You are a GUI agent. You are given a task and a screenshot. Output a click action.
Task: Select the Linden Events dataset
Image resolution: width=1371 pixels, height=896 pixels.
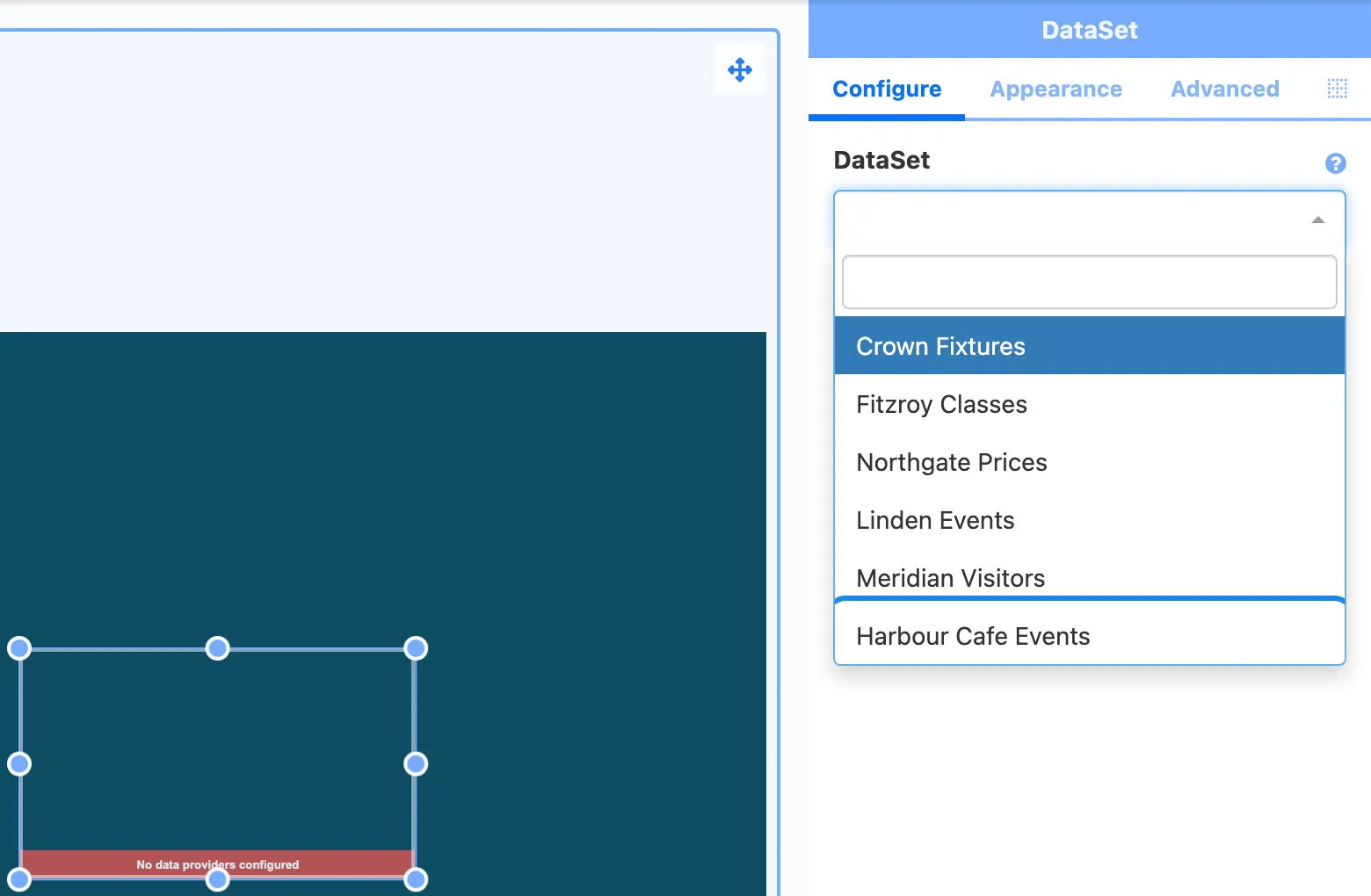pyautogui.click(x=1089, y=520)
